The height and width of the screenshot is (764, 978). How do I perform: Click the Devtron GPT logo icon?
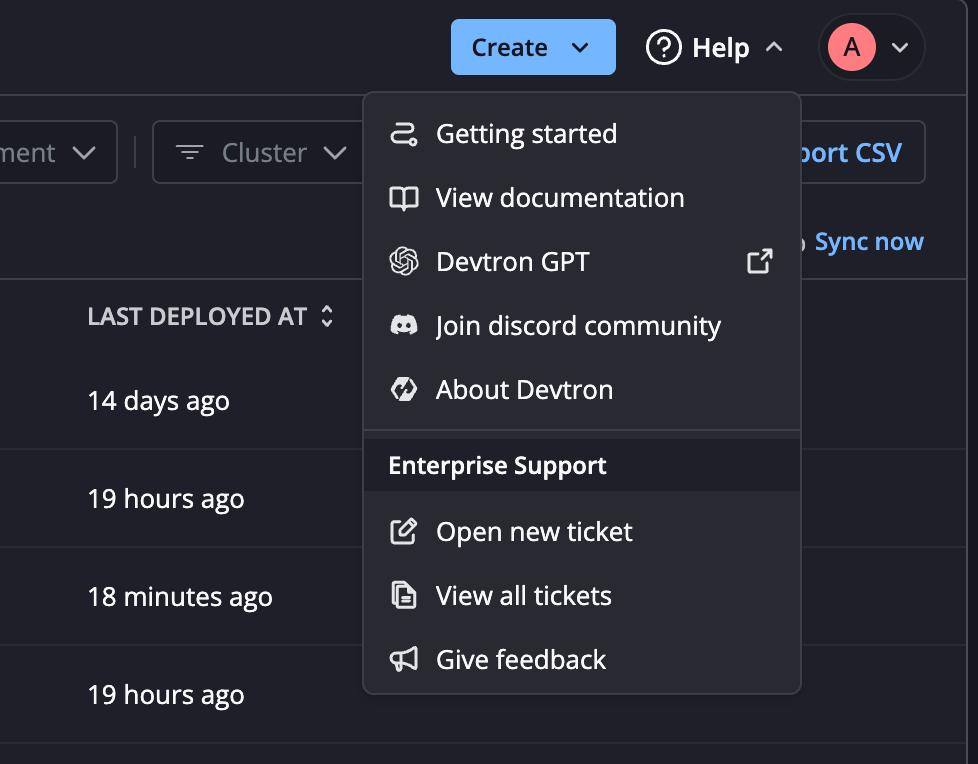pyautogui.click(x=403, y=262)
